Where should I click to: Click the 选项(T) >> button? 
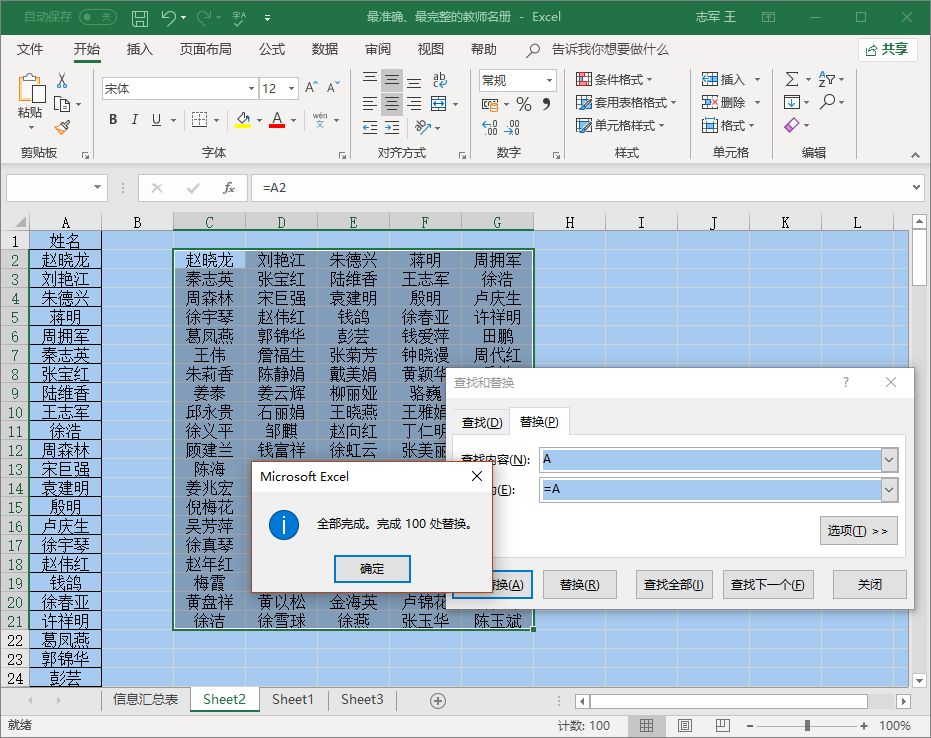tap(858, 530)
